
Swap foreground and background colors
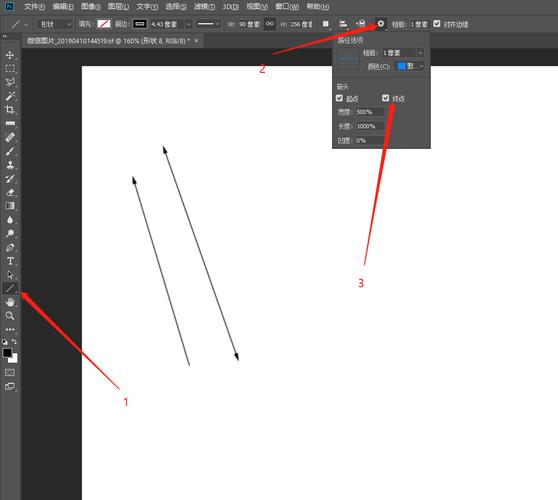(x=14, y=342)
